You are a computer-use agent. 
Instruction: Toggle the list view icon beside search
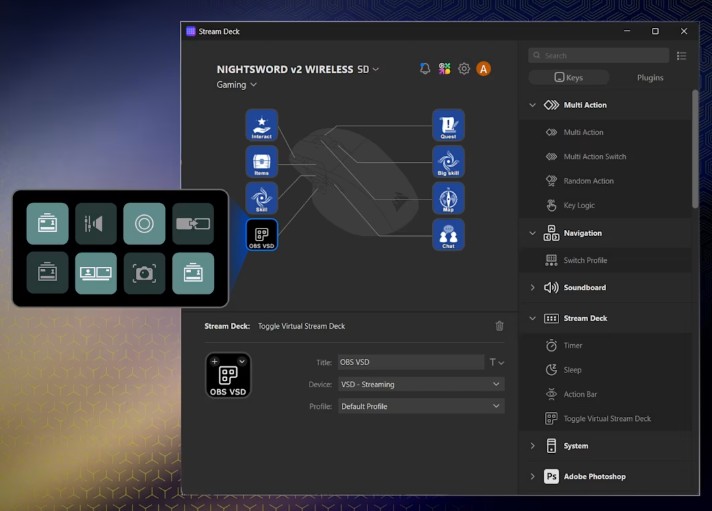click(x=681, y=56)
